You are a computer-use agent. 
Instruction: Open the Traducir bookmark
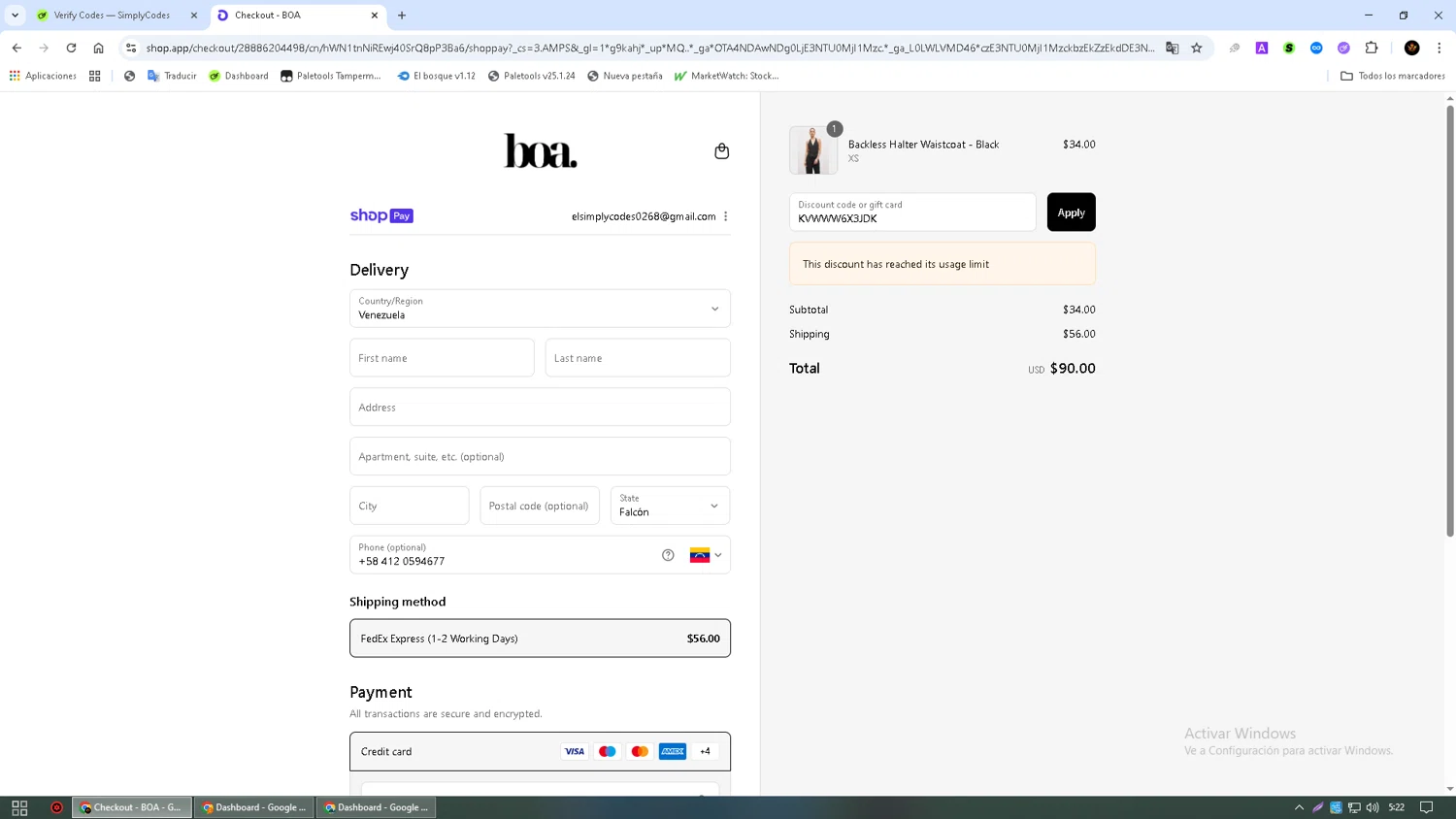click(172, 76)
